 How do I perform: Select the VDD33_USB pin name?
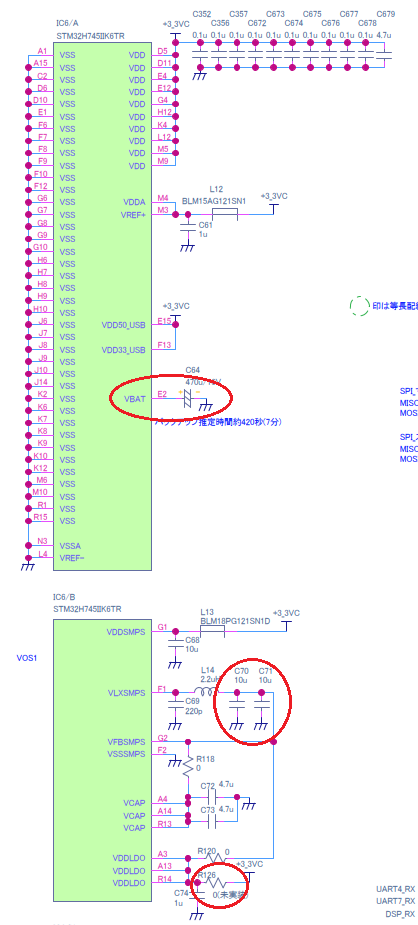coord(123,350)
